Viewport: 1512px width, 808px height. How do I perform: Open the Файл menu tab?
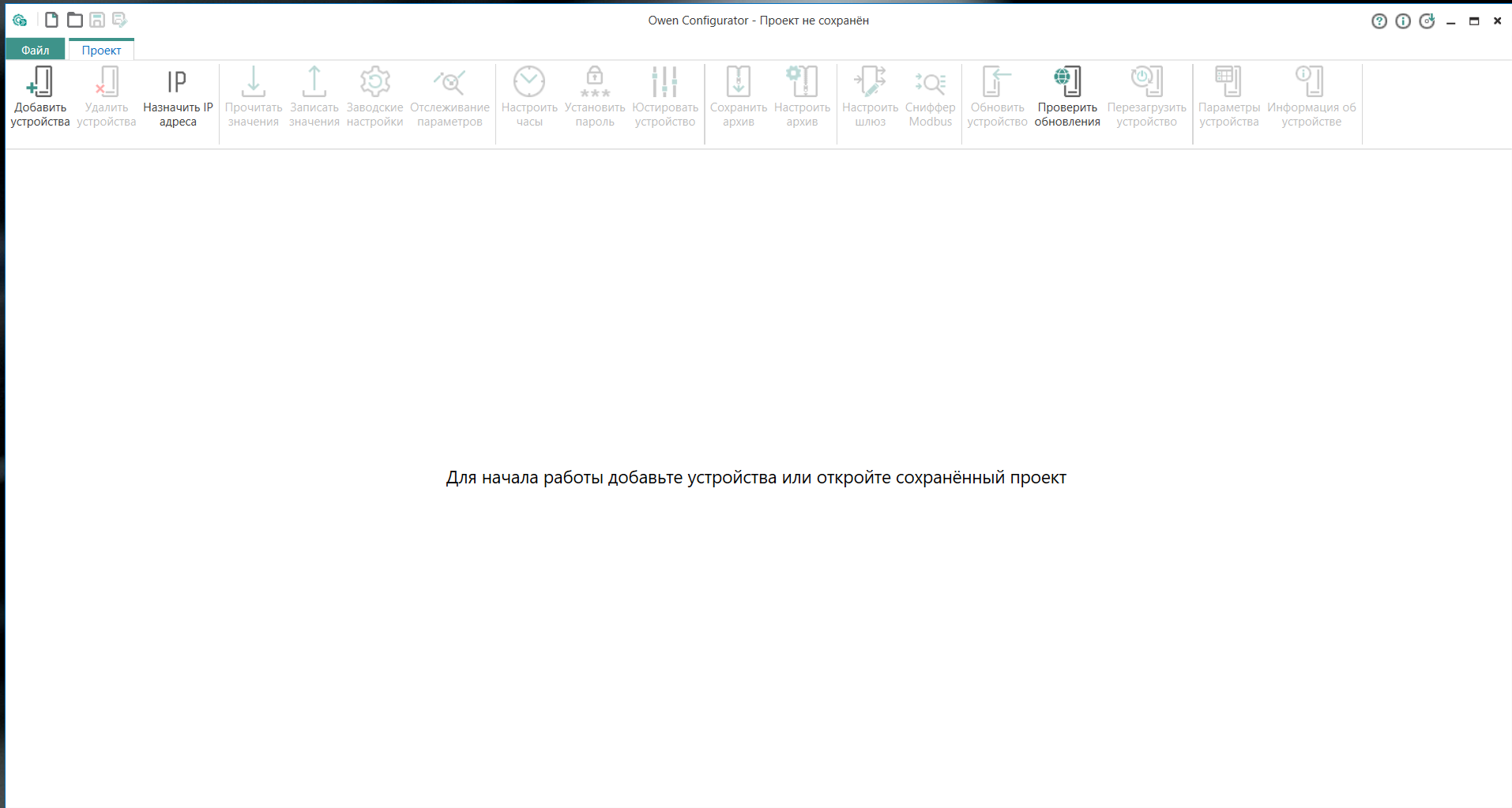tap(36, 50)
